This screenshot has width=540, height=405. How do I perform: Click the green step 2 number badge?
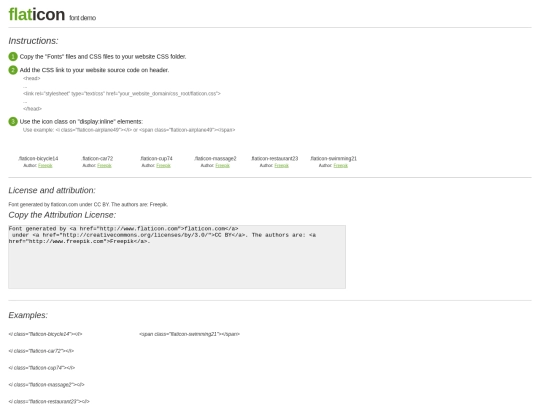pyautogui.click(x=13, y=70)
